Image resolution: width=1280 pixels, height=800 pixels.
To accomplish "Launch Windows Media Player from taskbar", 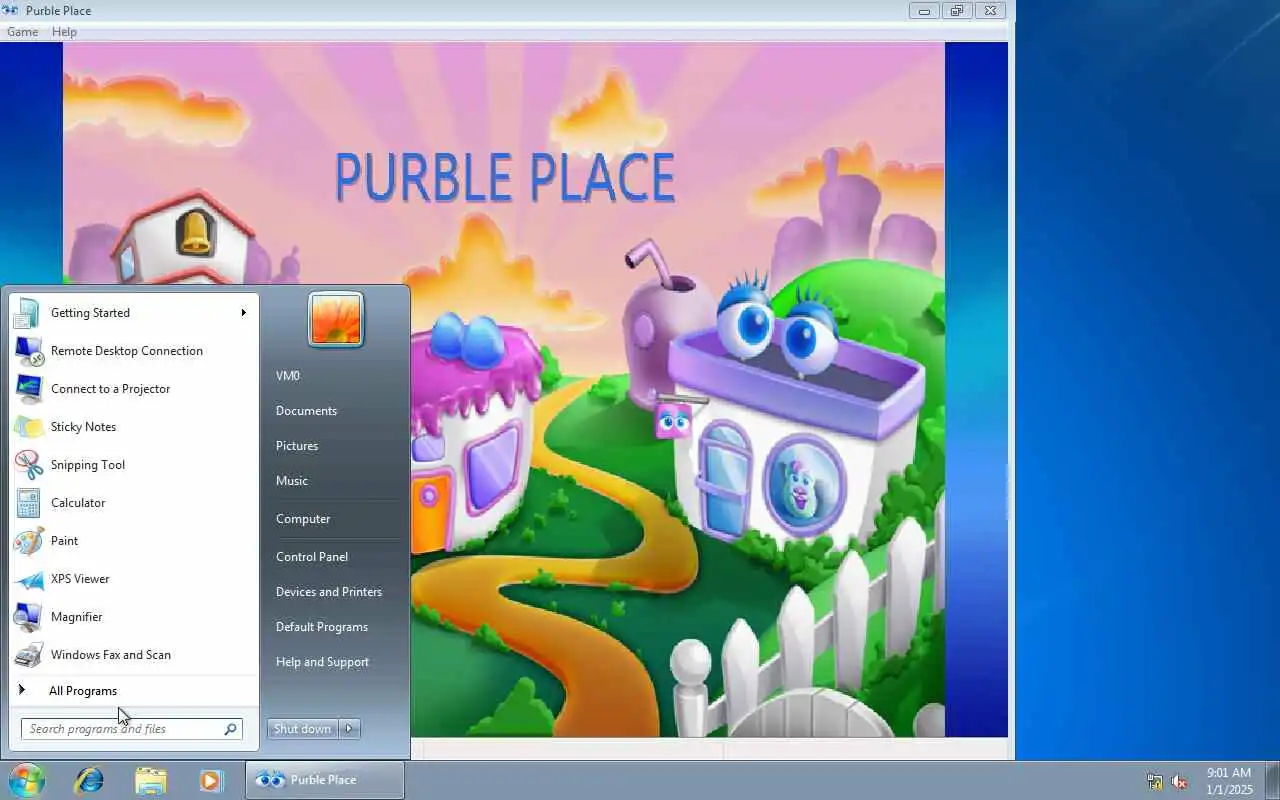I will coord(210,780).
